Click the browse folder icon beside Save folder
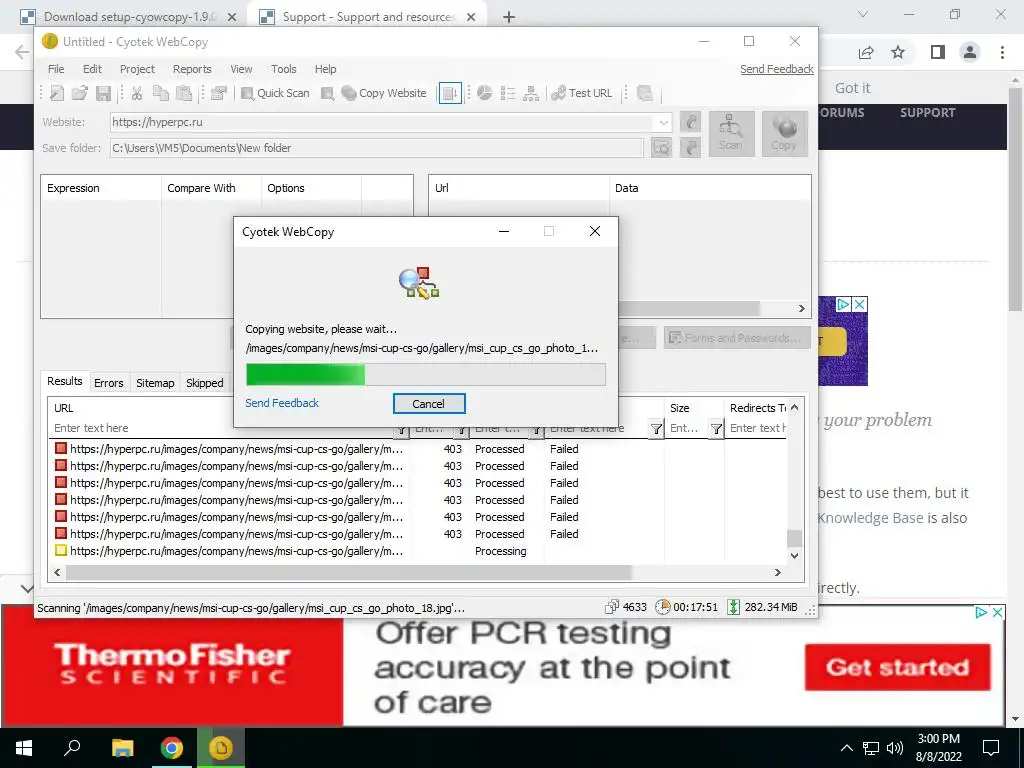This screenshot has width=1024, height=768. point(662,148)
